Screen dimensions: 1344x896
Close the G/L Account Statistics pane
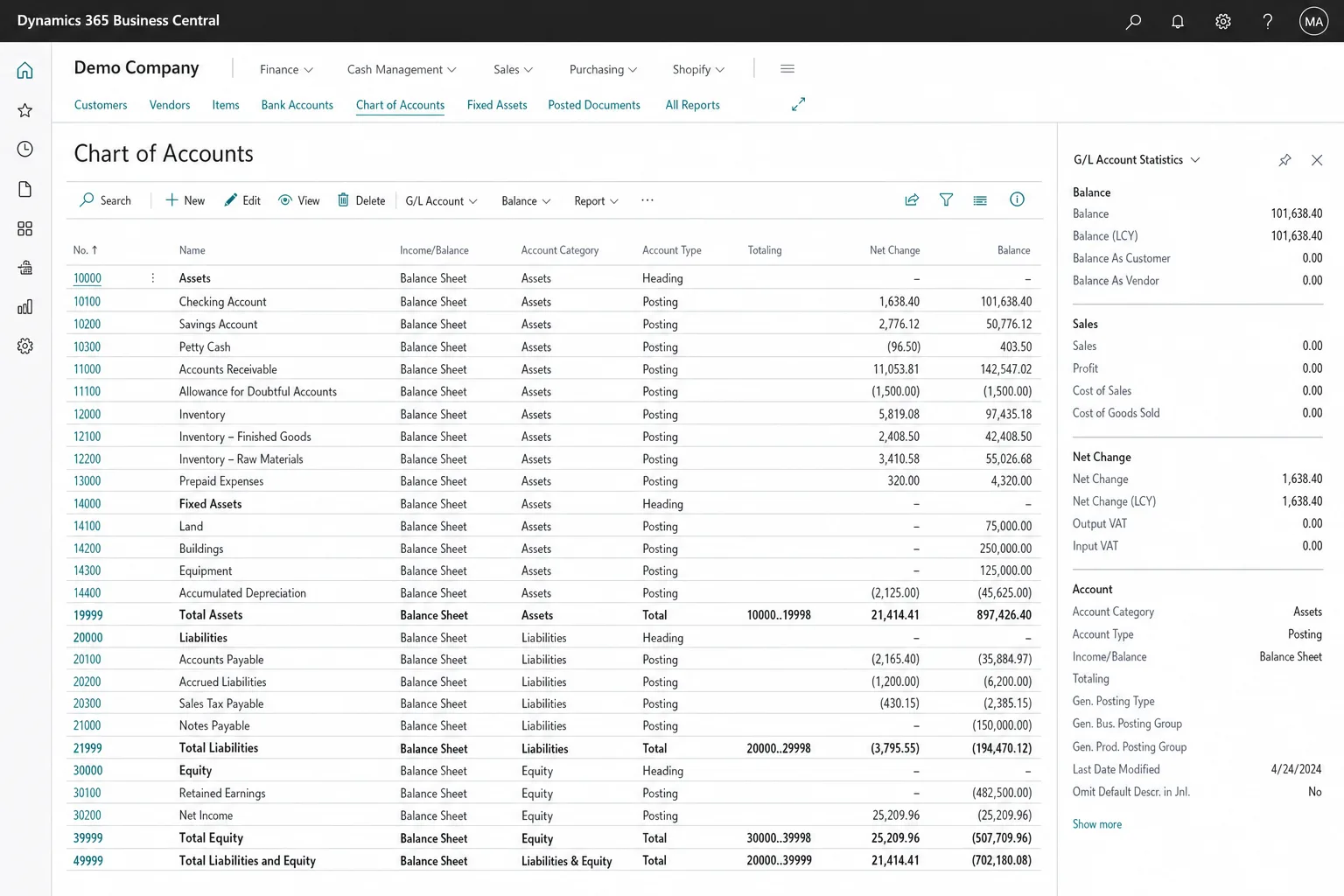tap(1317, 160)
